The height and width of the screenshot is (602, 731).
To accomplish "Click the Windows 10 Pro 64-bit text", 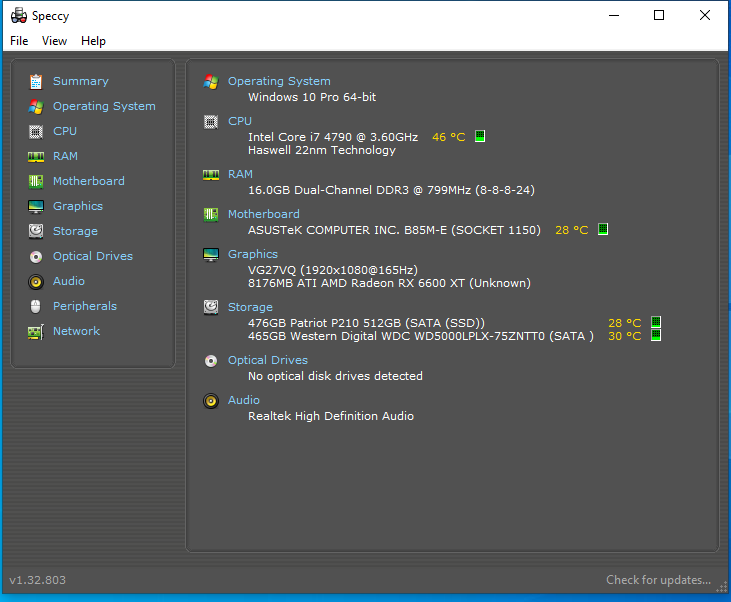I will (x=312, y=97).
